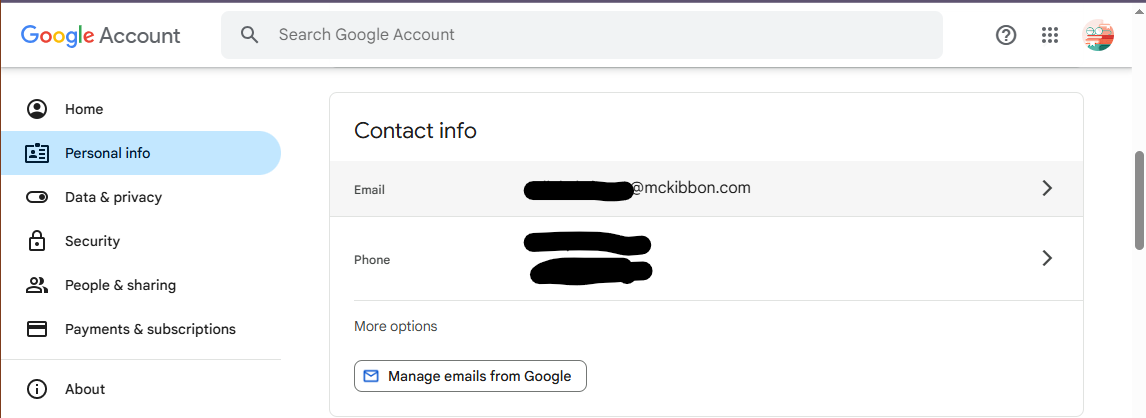This screenshot has height=418, width=1146.
Task: Expand the Email row chevron
Action: [1047, 189]
